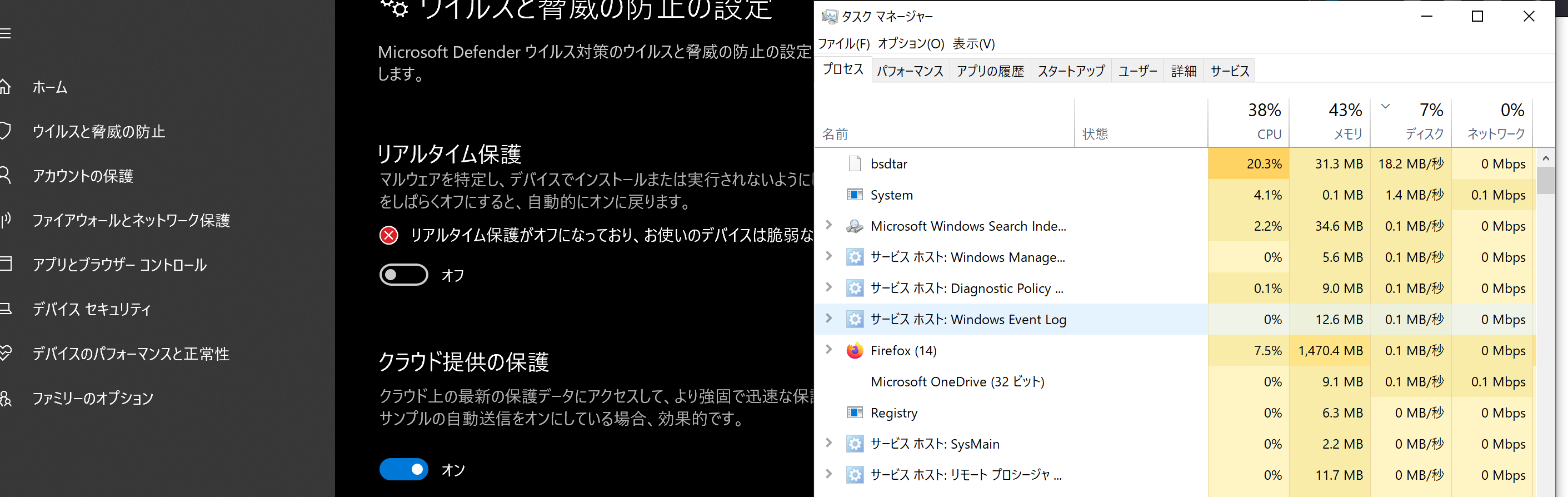The width and height of the screenshot is (1568, 497).
Task: Click the person icon for アカウントの保護
Action: click(5, 176)
